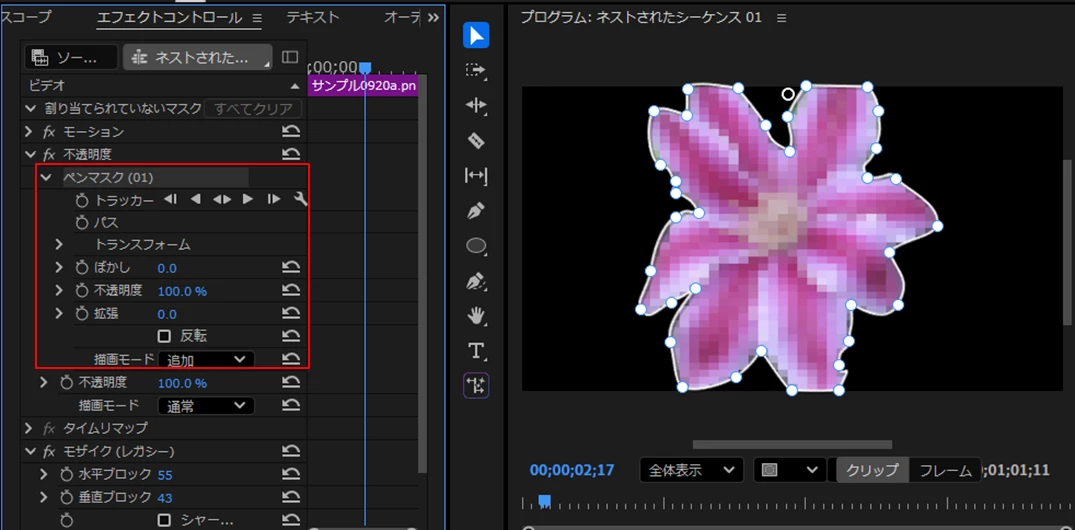The width and height of the screenshot is (1075, 530).
Task: Select the ソー... source clip button
Action: [71, 58]
